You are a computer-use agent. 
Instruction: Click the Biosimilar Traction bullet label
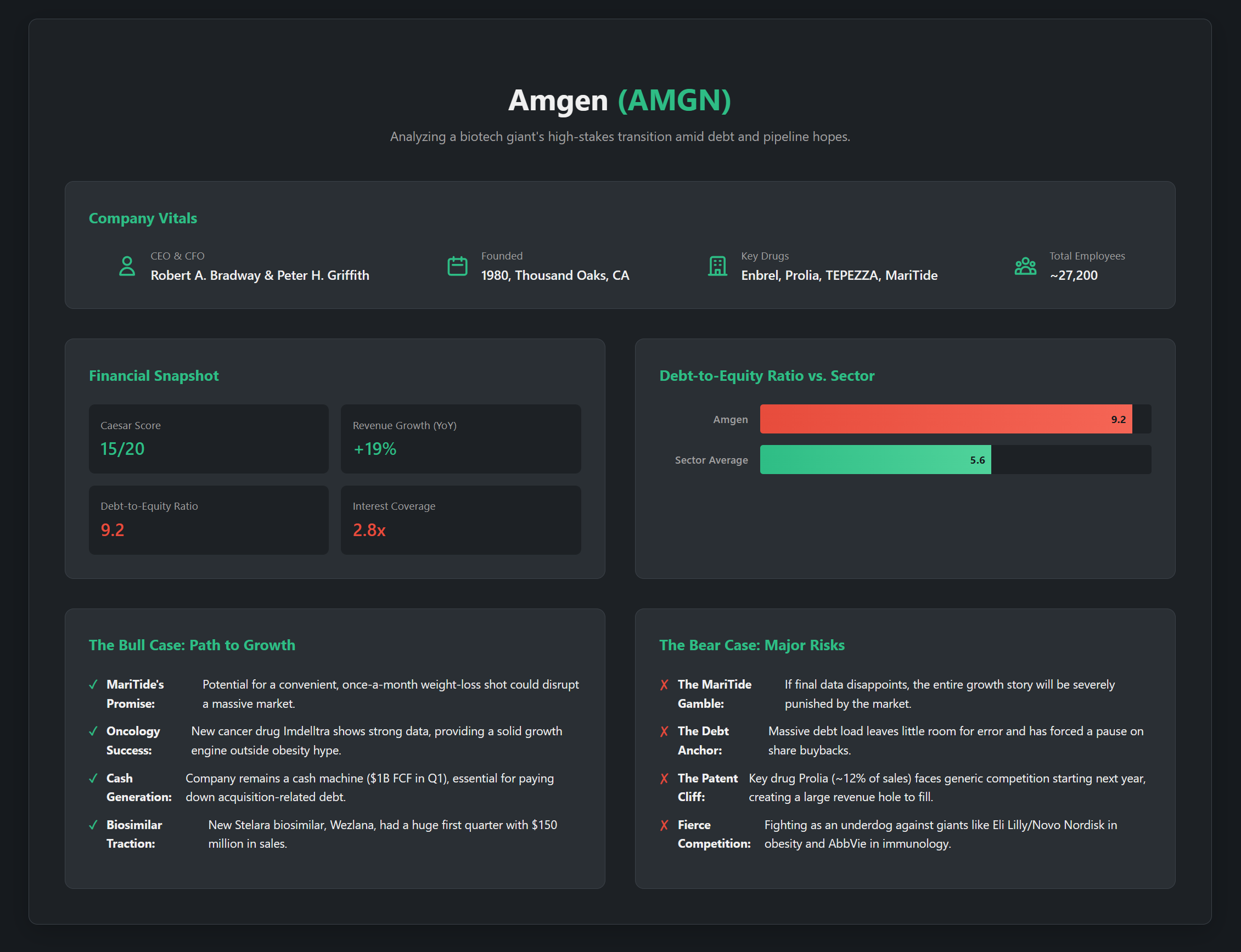[x=134, y=834]
